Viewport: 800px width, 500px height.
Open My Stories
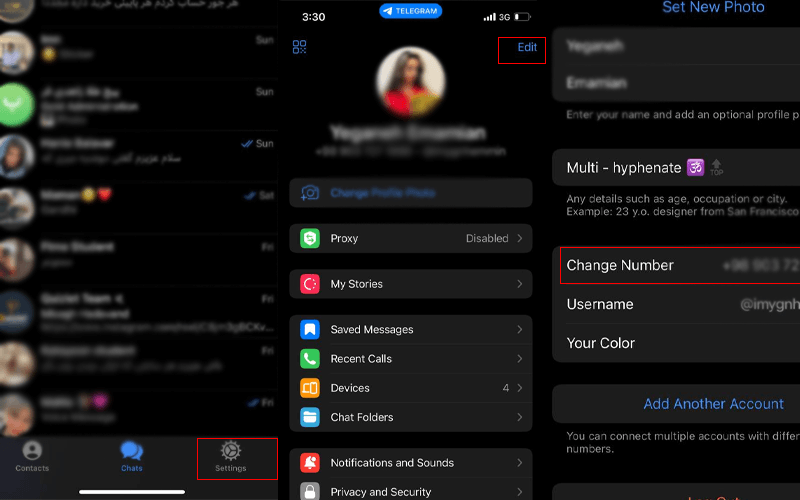click(x=411, y=284)
